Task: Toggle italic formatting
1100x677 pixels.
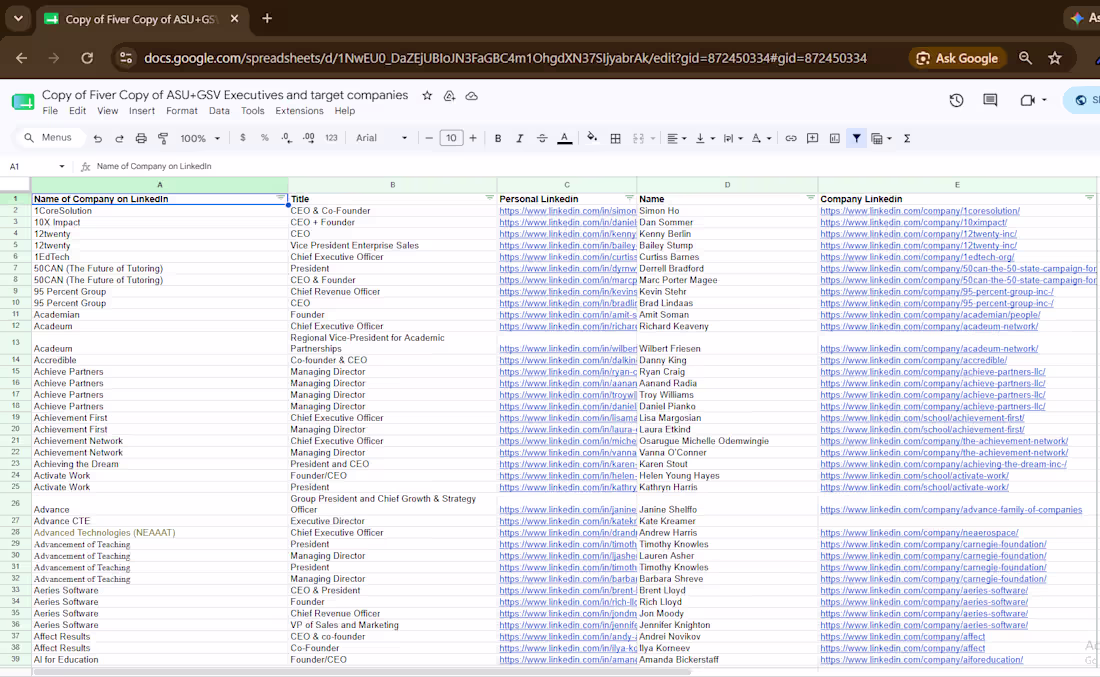Action: pos(520,138)
